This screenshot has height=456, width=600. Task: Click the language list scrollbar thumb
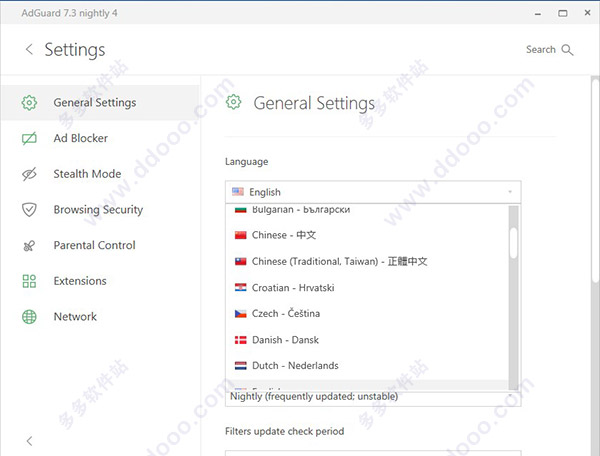coord(513,243)
